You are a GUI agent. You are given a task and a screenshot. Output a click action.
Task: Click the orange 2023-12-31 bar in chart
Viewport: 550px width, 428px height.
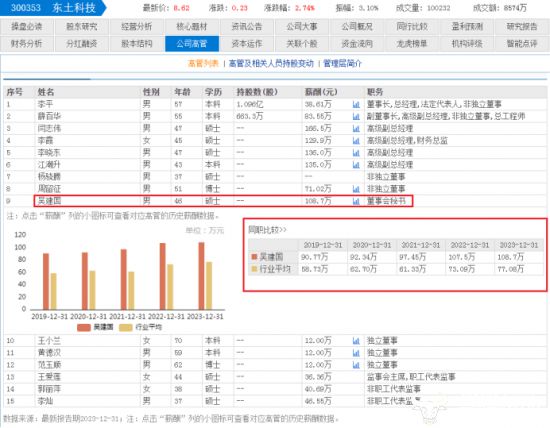point(201,276)
